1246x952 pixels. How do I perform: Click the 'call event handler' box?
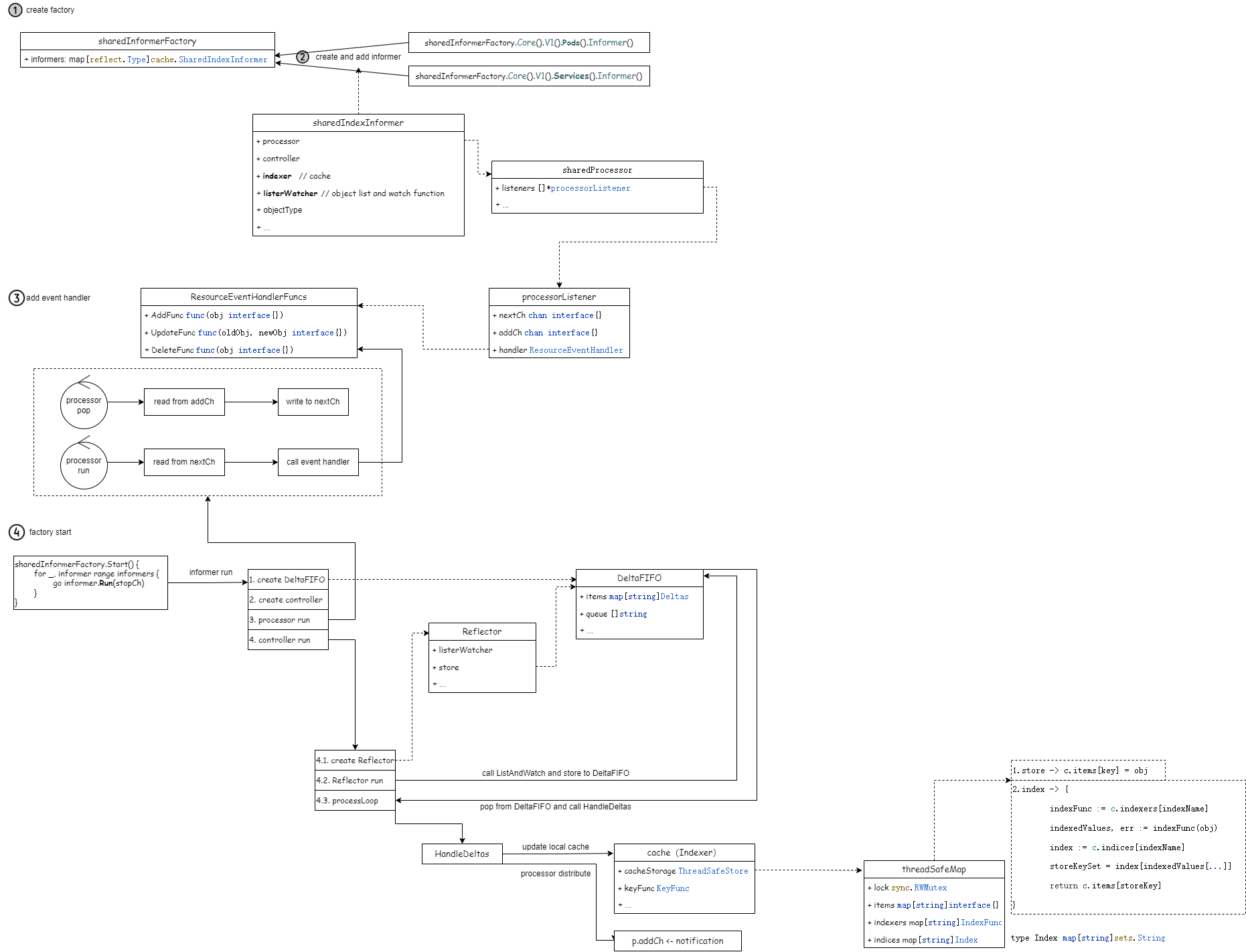[318, 462]
